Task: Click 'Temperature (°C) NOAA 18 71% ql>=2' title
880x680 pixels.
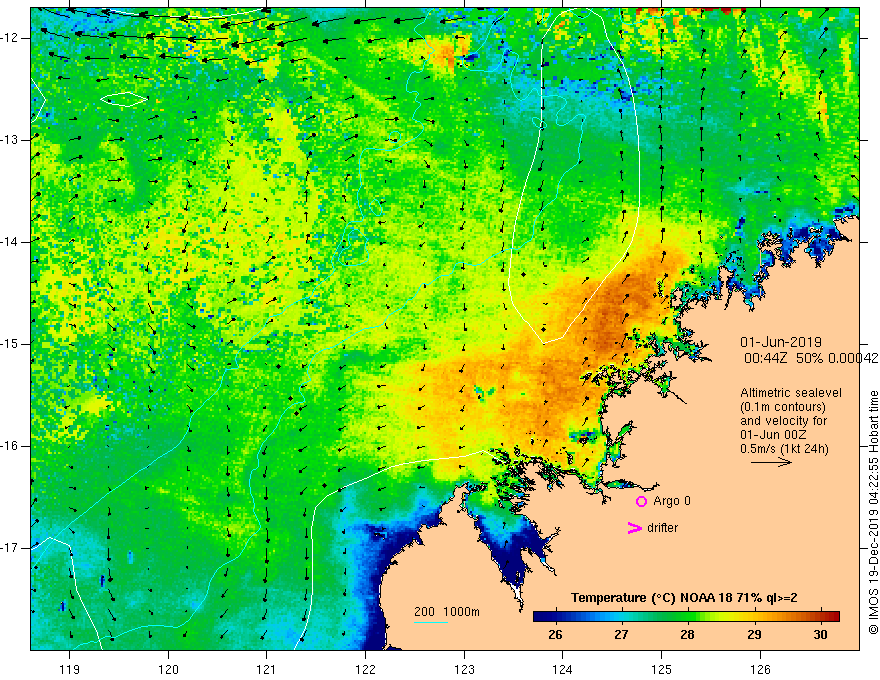Action: (x=684, y=598)
